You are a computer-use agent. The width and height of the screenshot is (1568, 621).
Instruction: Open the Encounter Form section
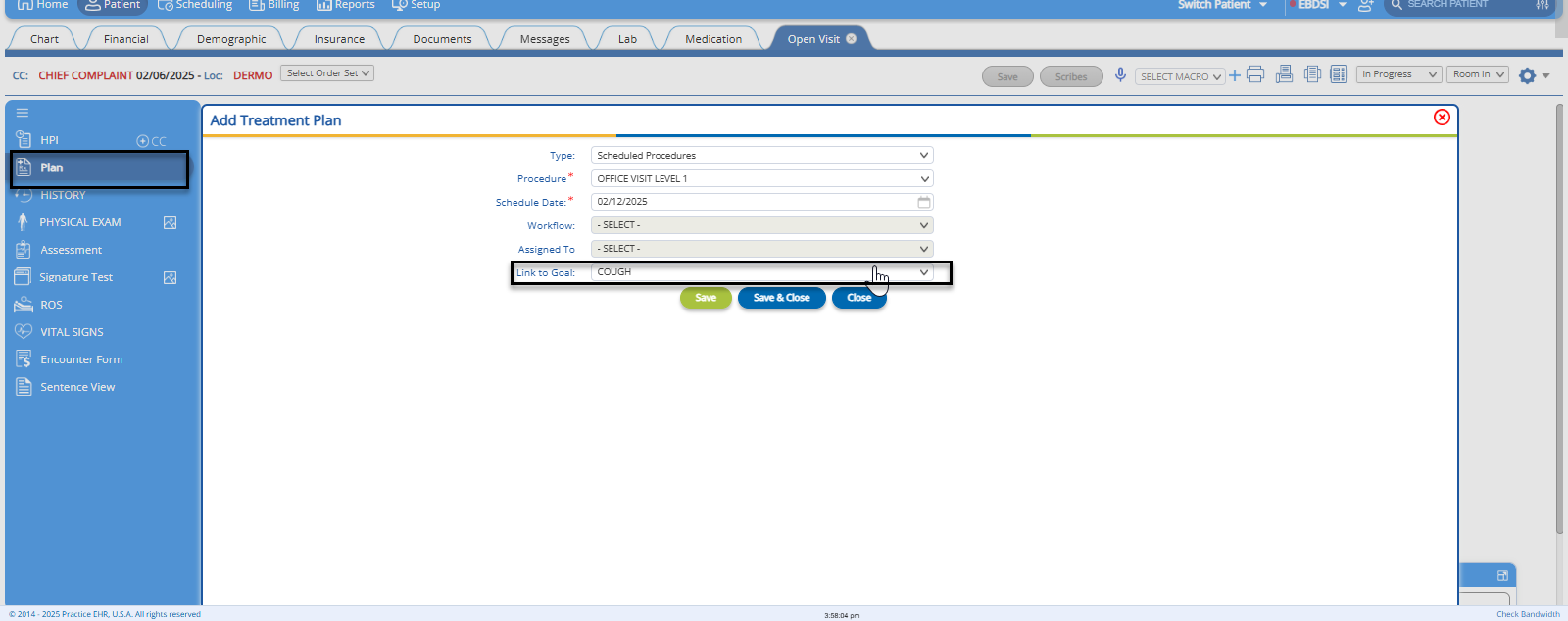[81, 359]
